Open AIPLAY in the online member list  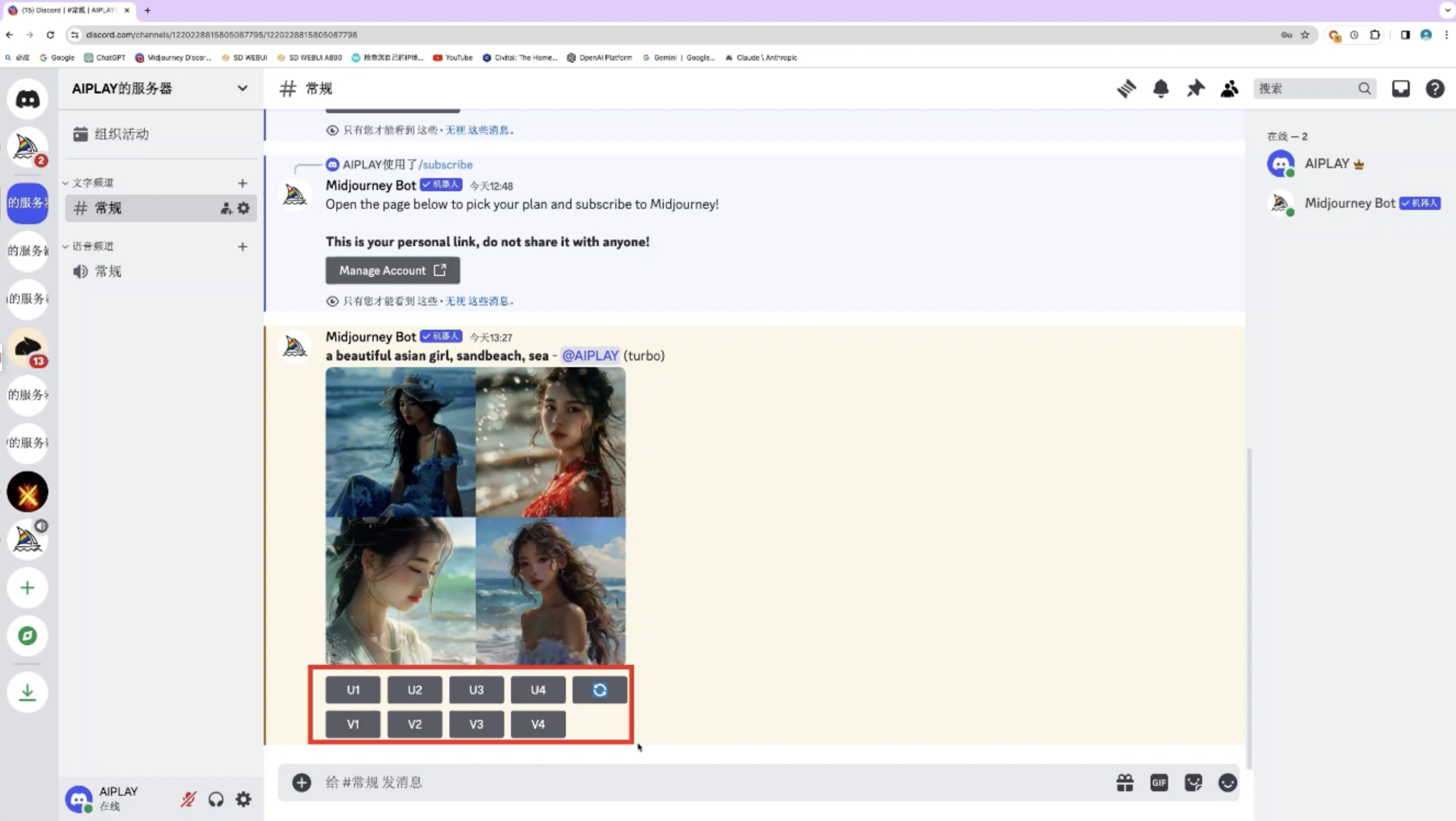[1353, 164]
